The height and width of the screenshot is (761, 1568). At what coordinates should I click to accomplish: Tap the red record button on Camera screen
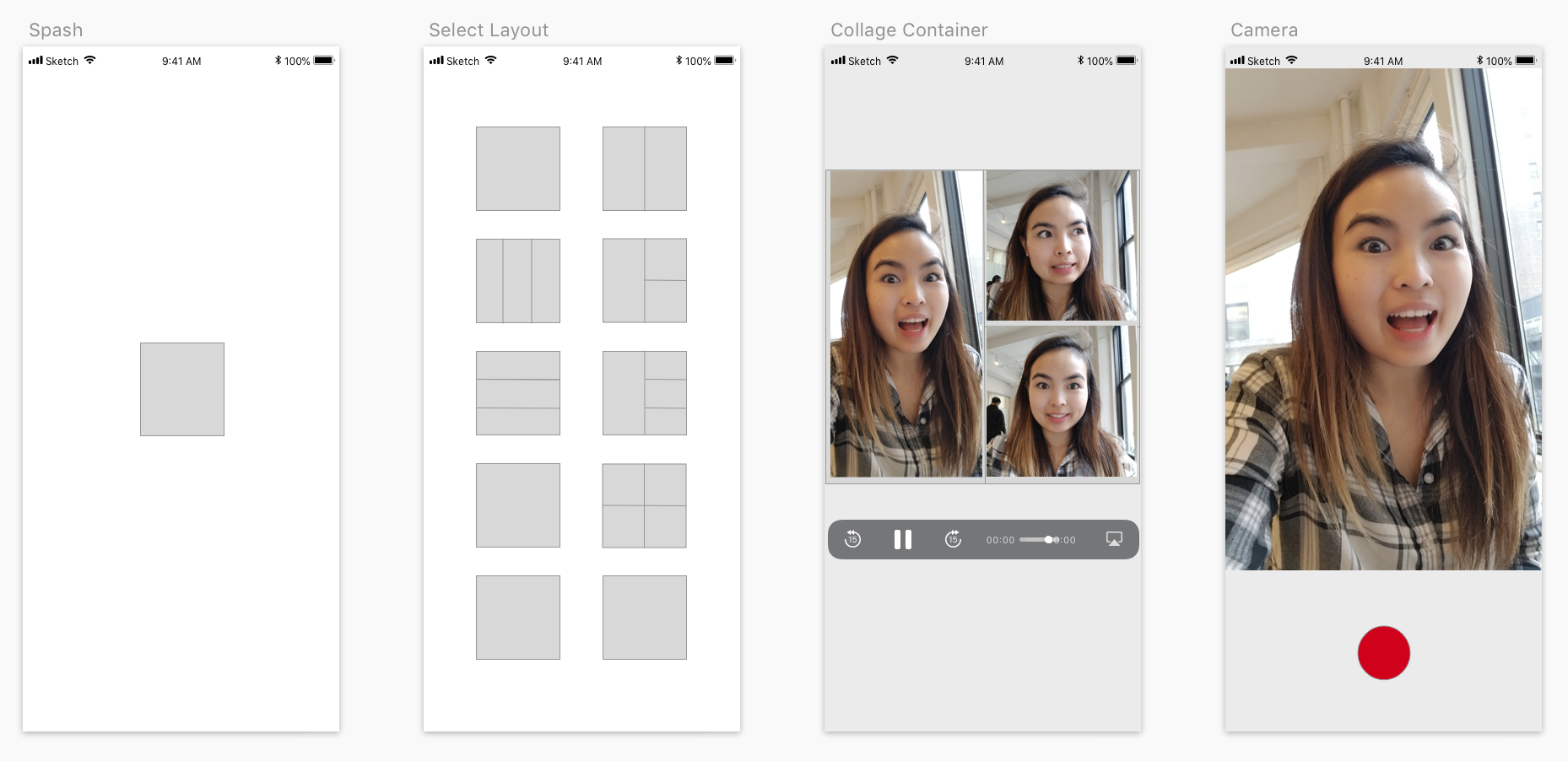coord(1382,652)
